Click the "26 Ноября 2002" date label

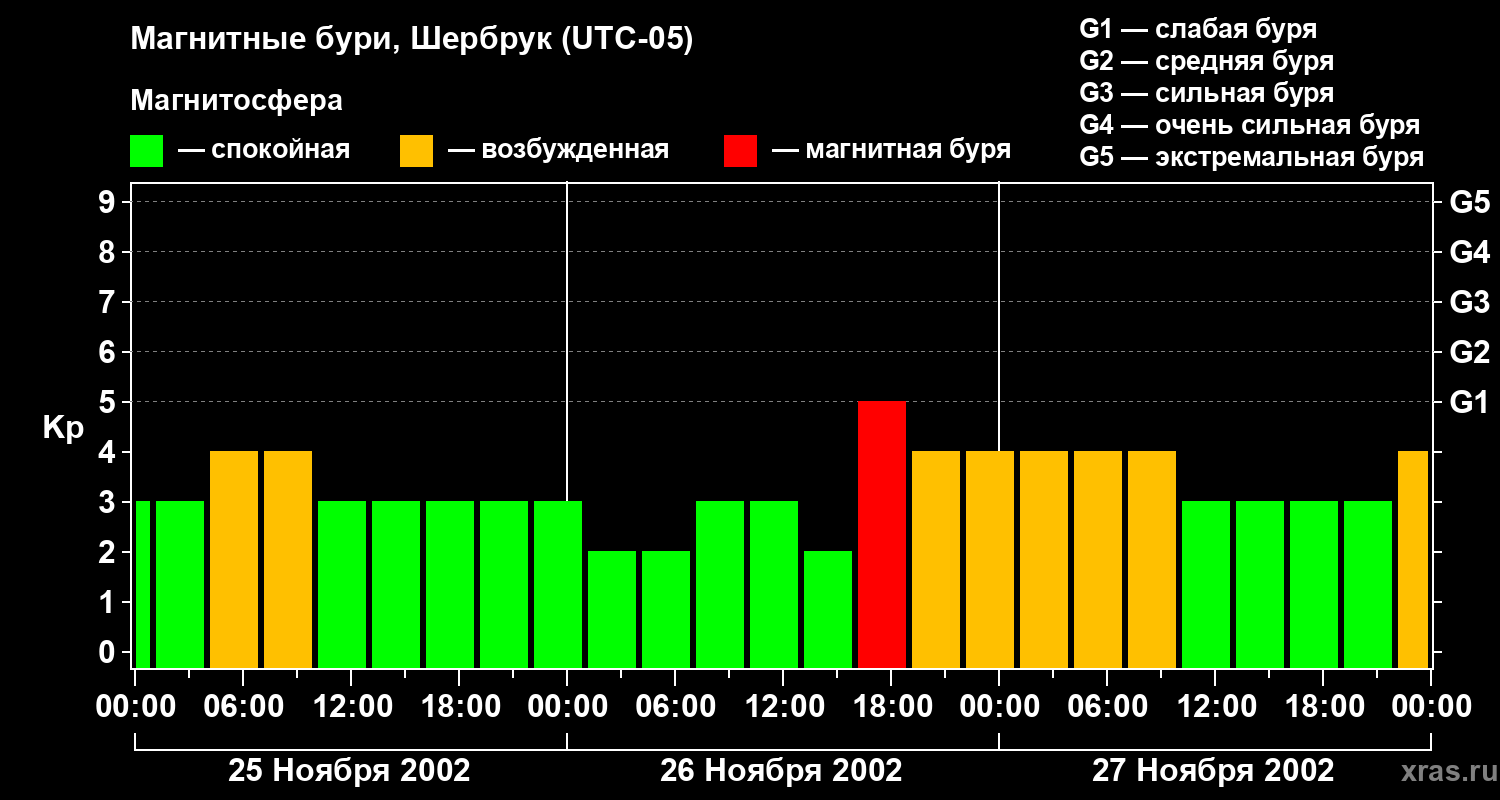tap(781, 770)
